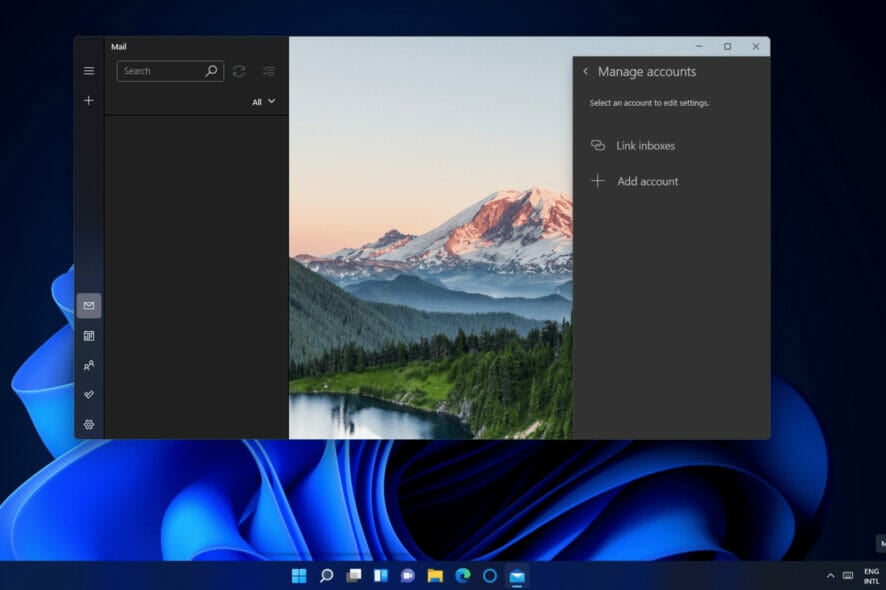The width and height of the screenshot is (886, 590).
Task: Switch to Calendar in the sidebar
Action: pos(88,335)
